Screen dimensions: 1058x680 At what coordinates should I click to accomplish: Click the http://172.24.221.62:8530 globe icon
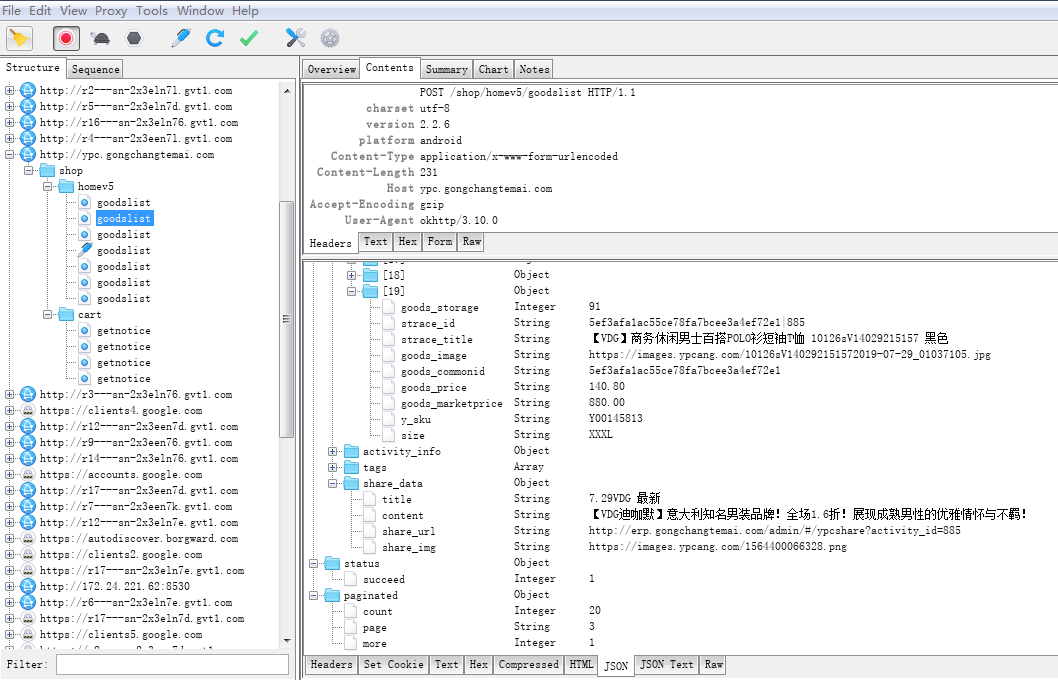coord(28,586)
